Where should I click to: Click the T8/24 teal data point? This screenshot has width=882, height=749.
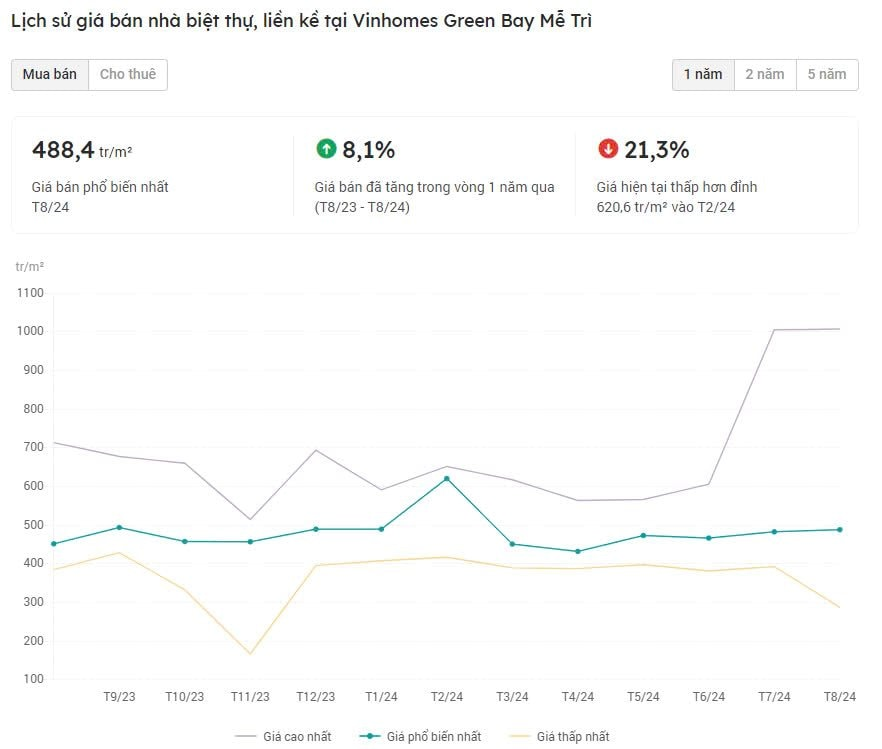(x=839, y=530)
